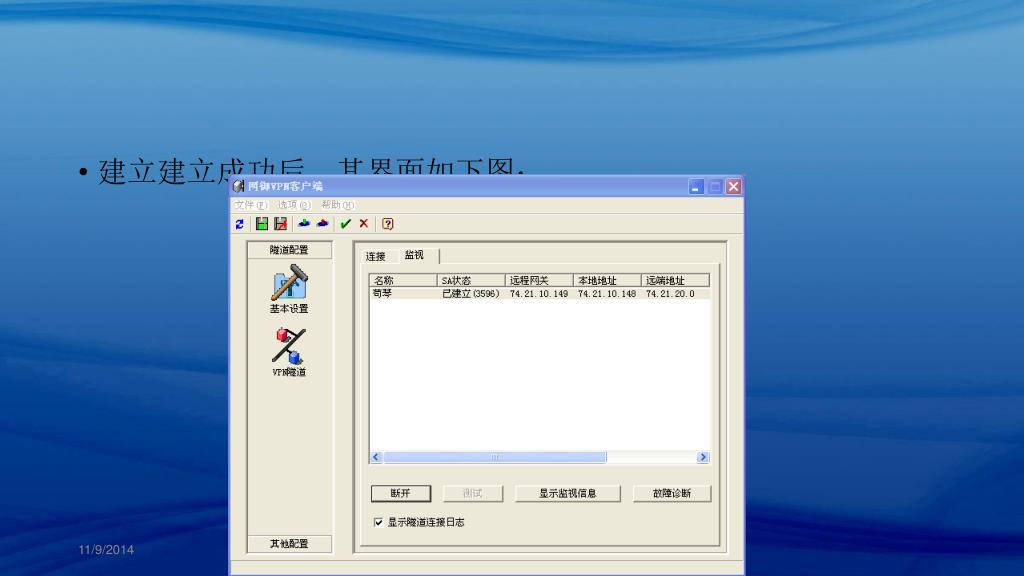Click the red X cancel toolbar icon
The image size is (1024, 576).
364,223
